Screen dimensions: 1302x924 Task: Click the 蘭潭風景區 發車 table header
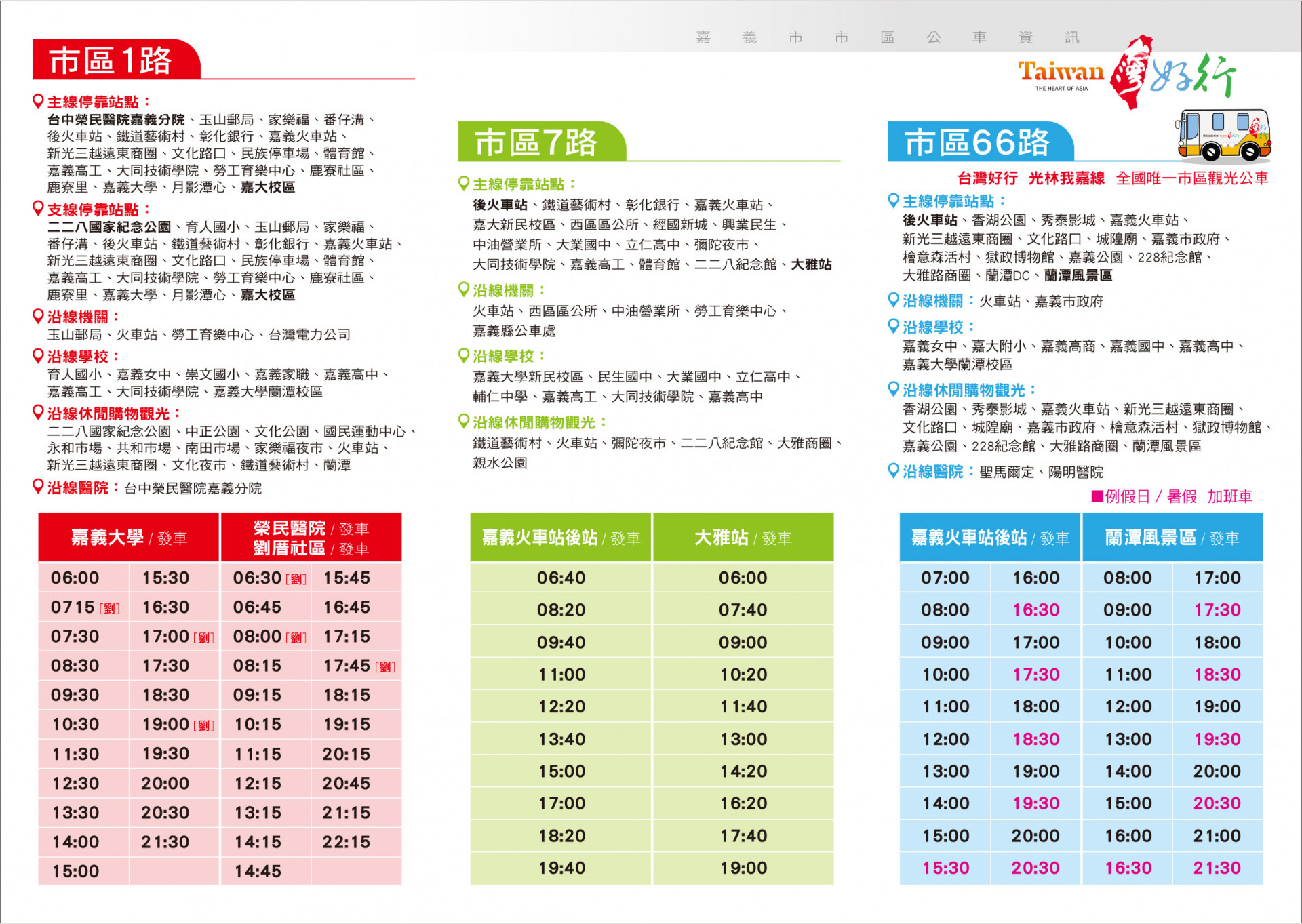1172,538
